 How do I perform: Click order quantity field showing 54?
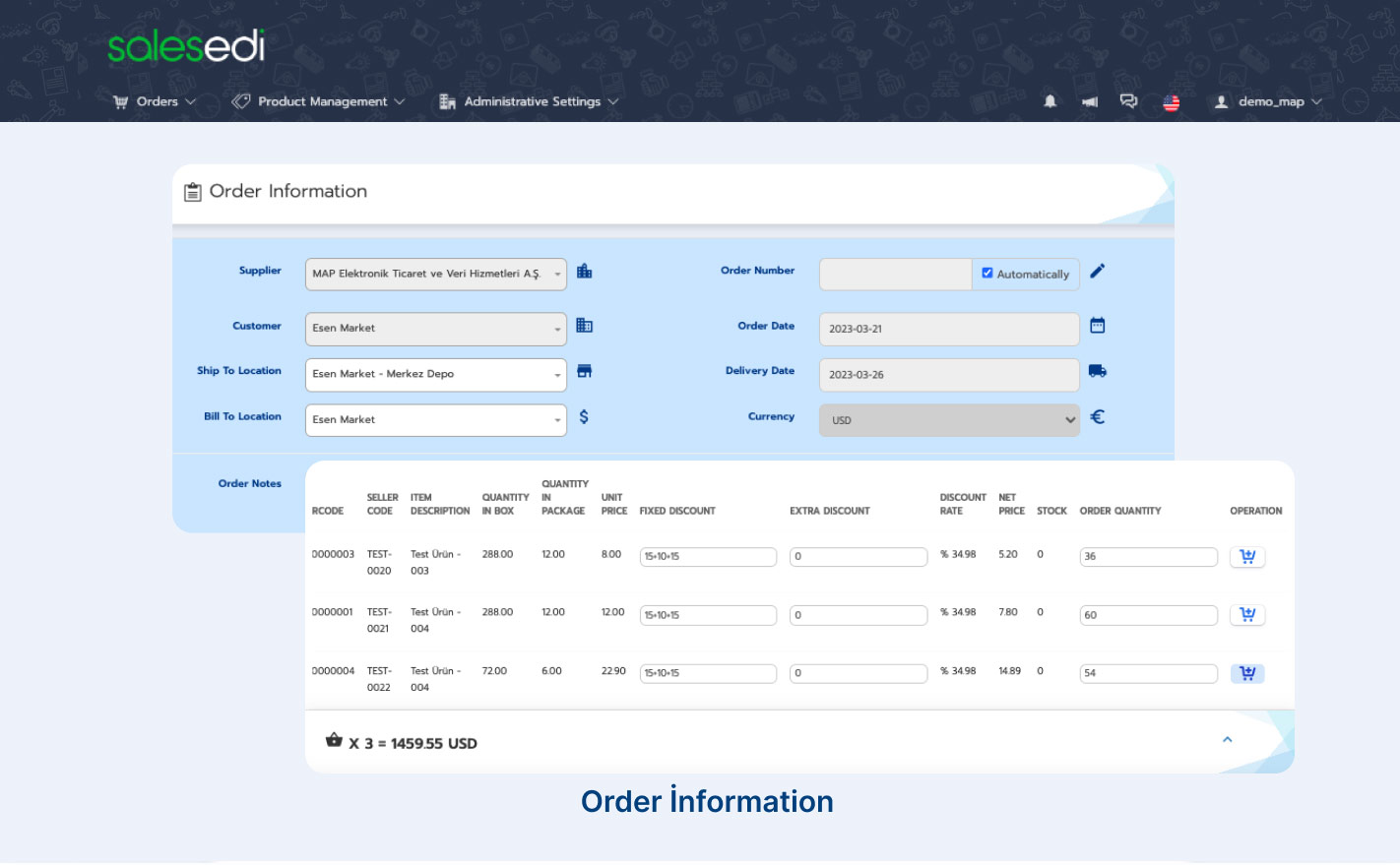[x=1149, y=674]
